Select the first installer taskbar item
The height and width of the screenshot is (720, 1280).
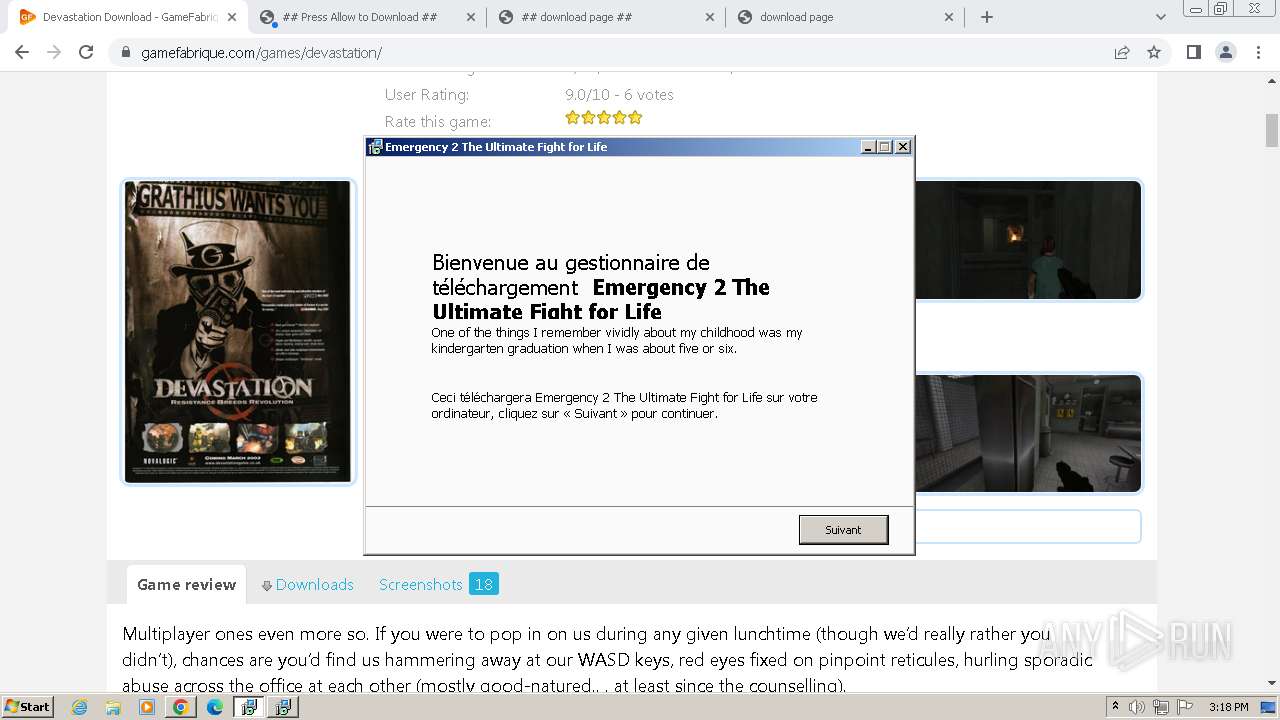tap(249, 707)
